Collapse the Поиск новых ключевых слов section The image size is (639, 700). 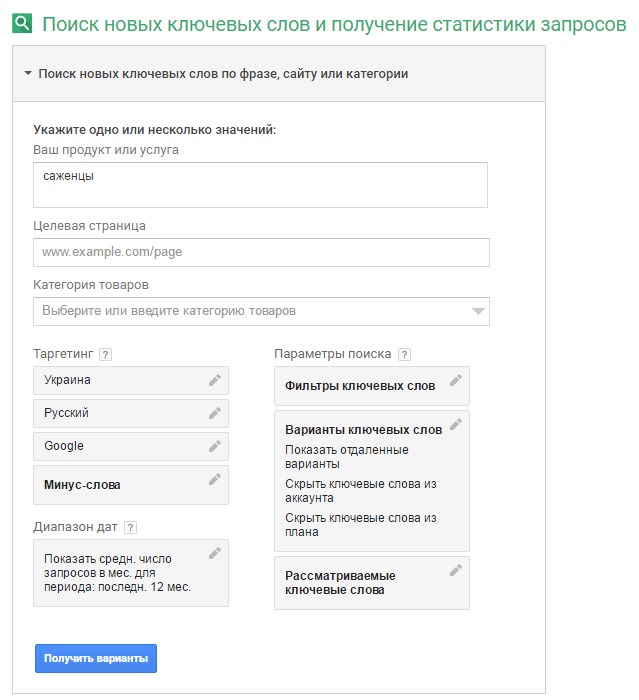(x=28, y=73)
